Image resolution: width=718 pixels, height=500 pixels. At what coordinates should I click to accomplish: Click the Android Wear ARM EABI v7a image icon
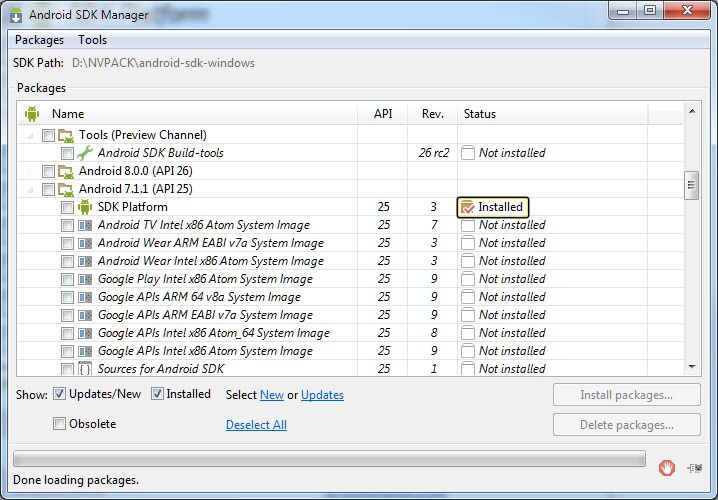85,243
